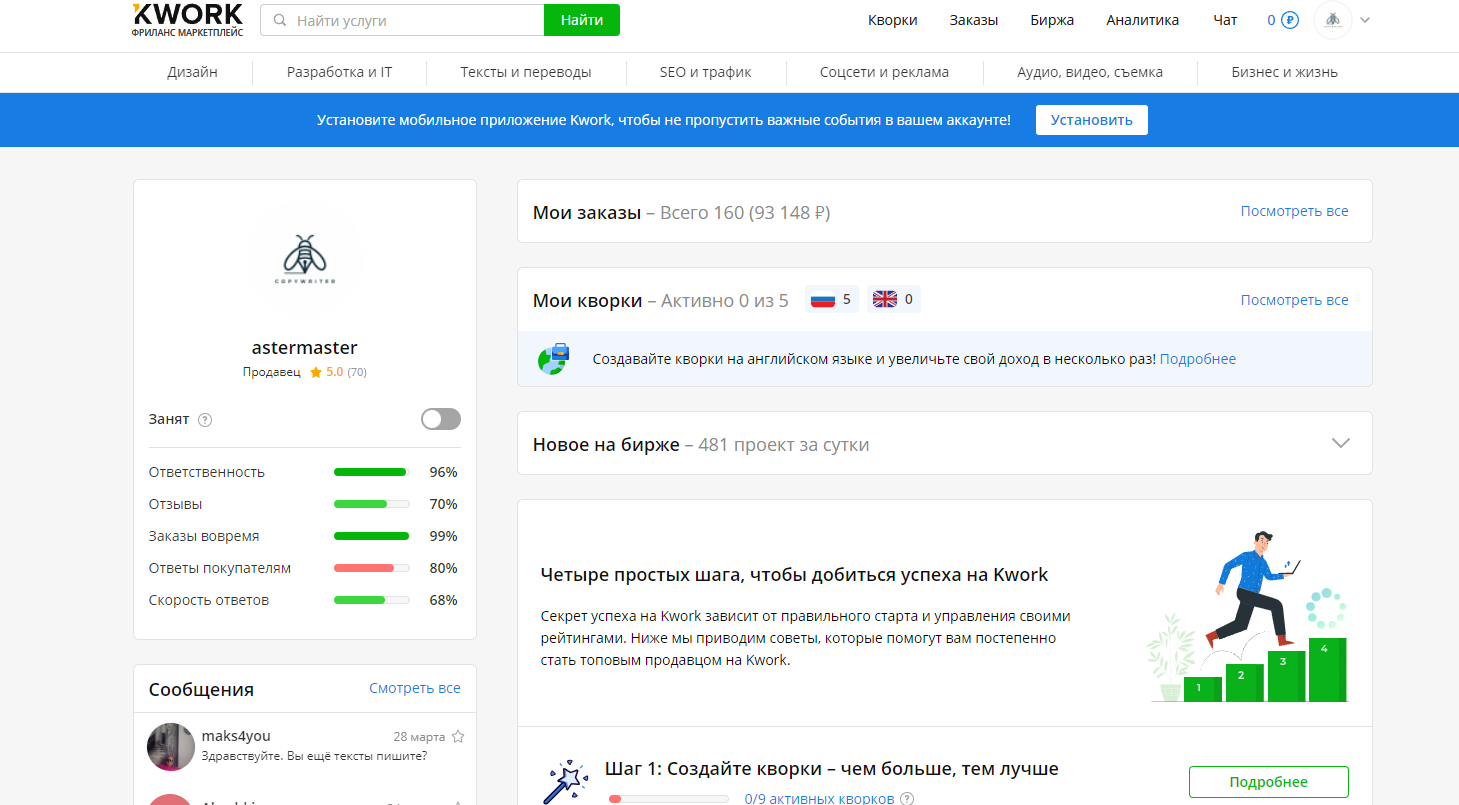Click the astermaster username

point(305,348)
